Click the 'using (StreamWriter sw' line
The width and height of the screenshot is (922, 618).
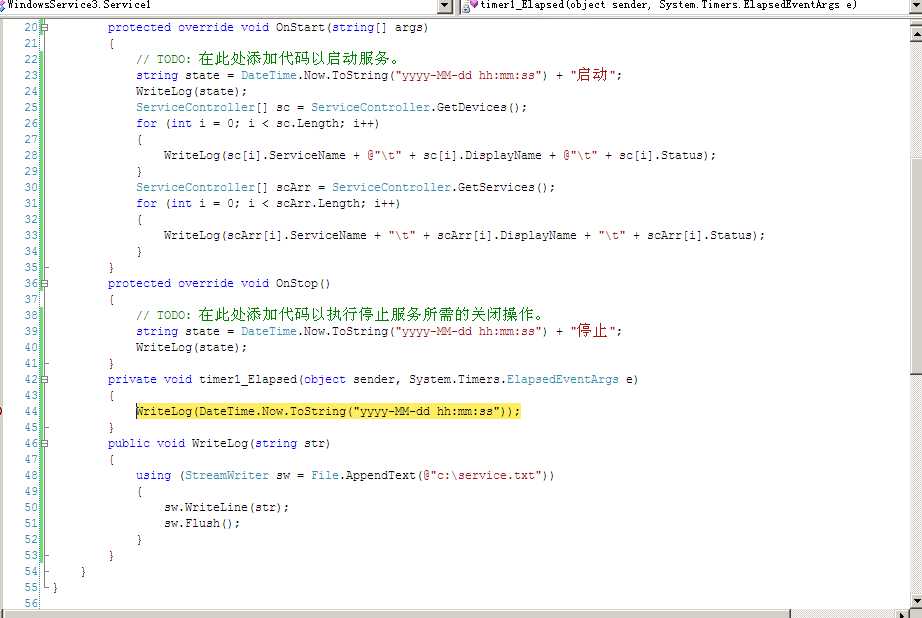(345, 475)
